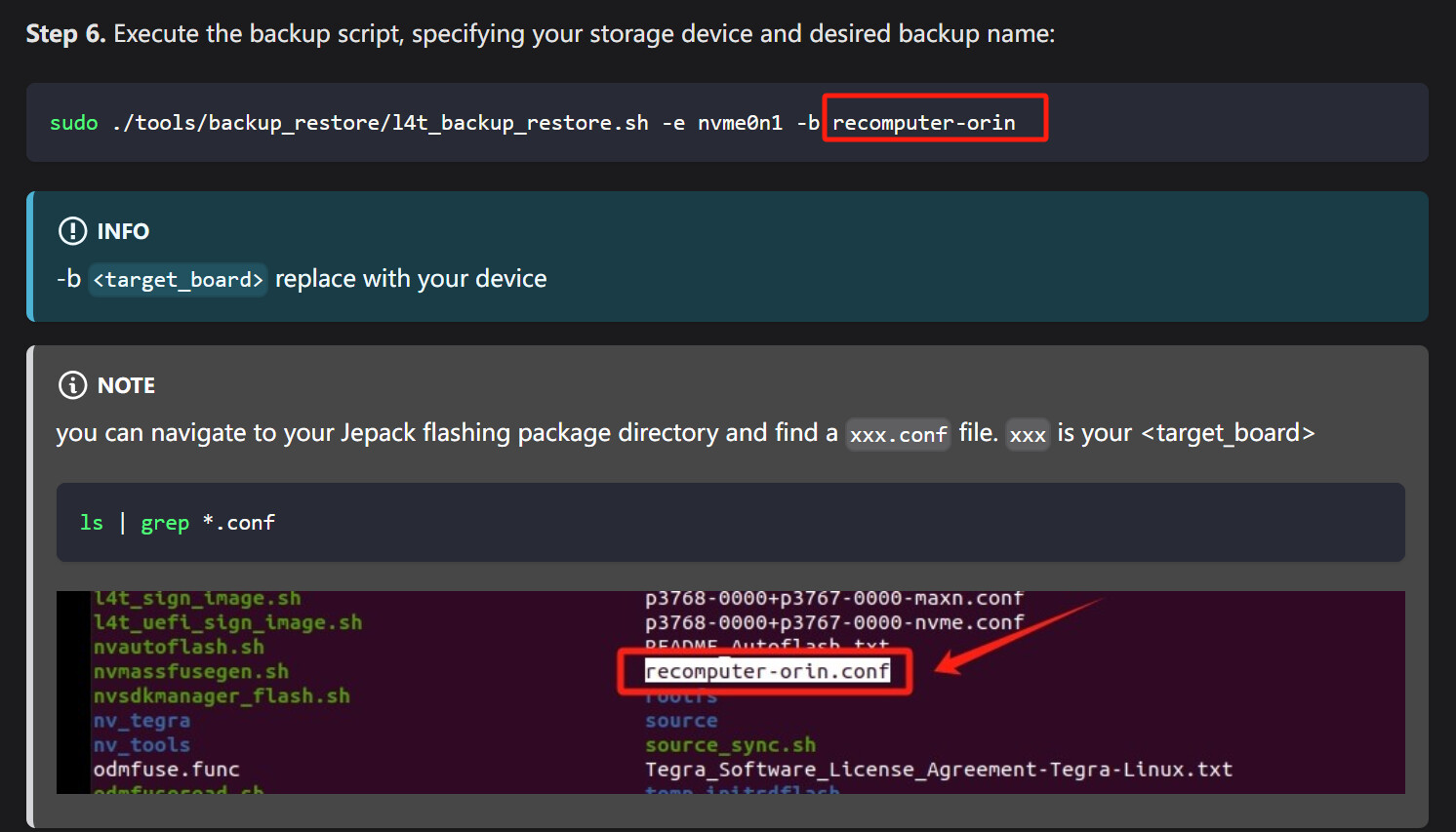This screenshot has width=1456, height=832.
Task: Click 'nv_tegra' directory in terminal listing
Action: coord(142,721)
